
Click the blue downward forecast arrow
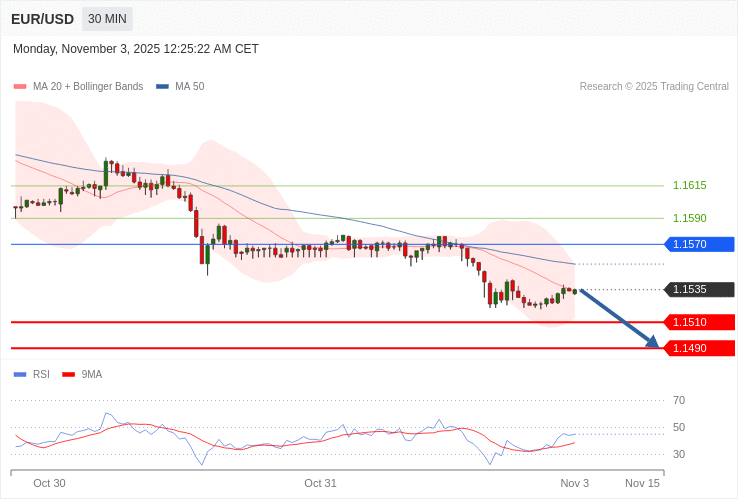pyautogui.click(x=619, y=318)
